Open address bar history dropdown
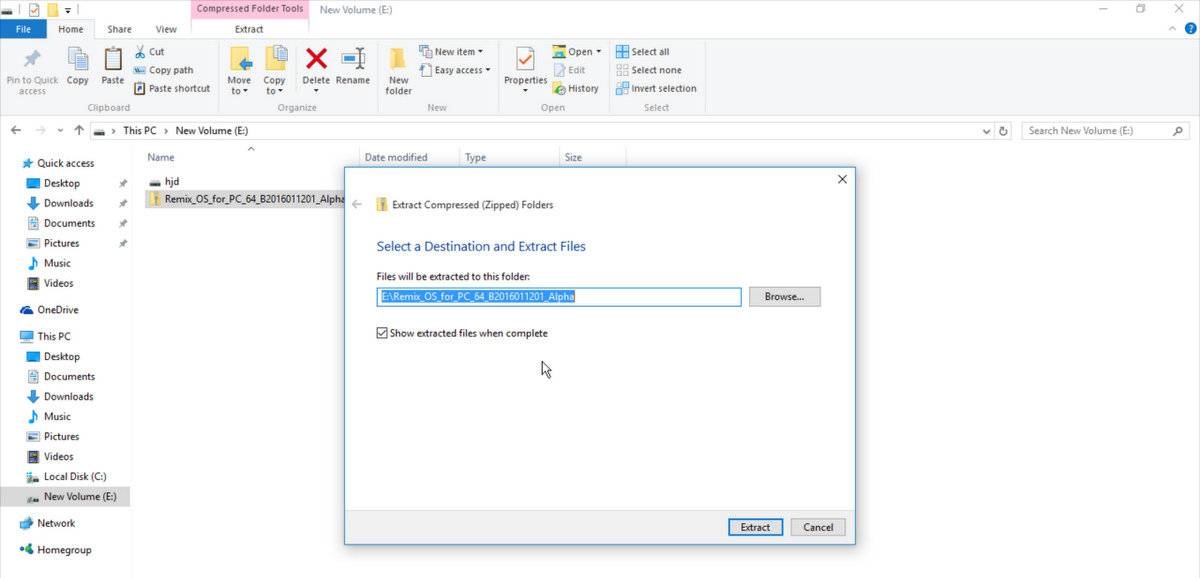The image size is (1200, 578). (x=986, y=131)
